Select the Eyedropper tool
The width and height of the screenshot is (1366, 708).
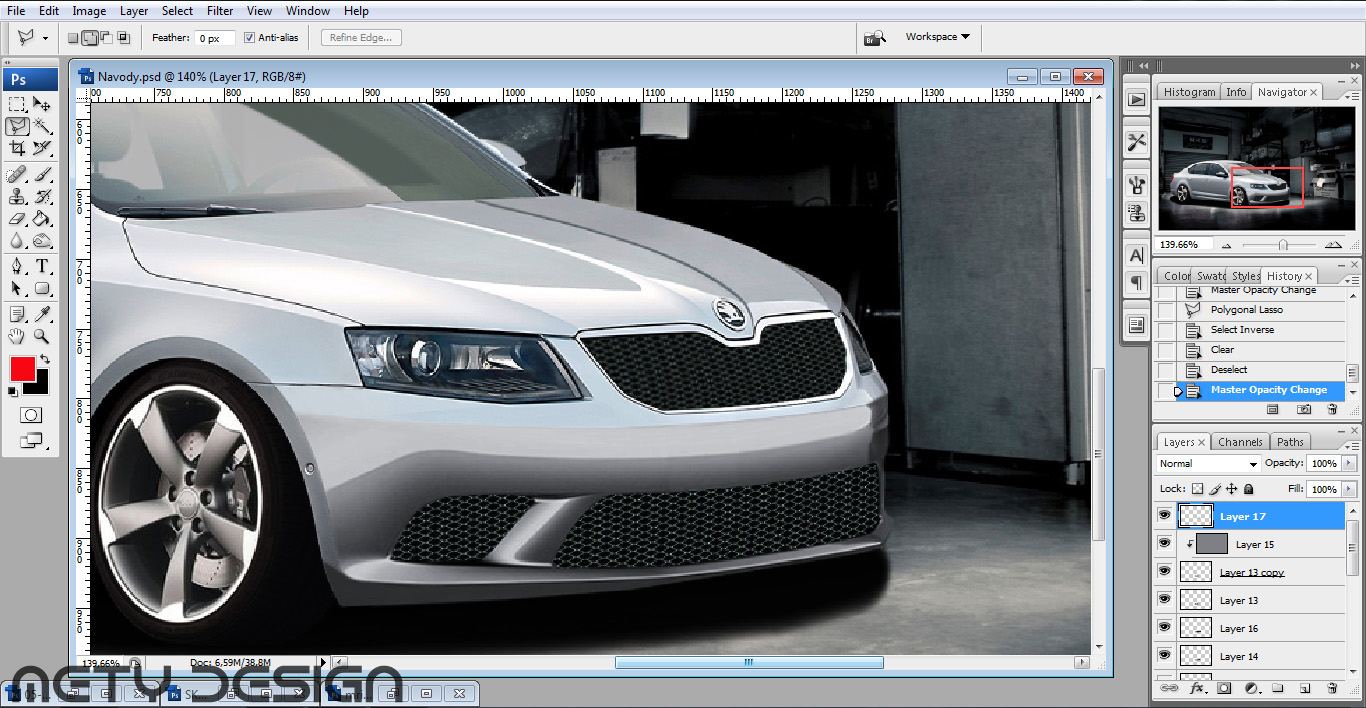pyautogui.click(x=42, y=314)
